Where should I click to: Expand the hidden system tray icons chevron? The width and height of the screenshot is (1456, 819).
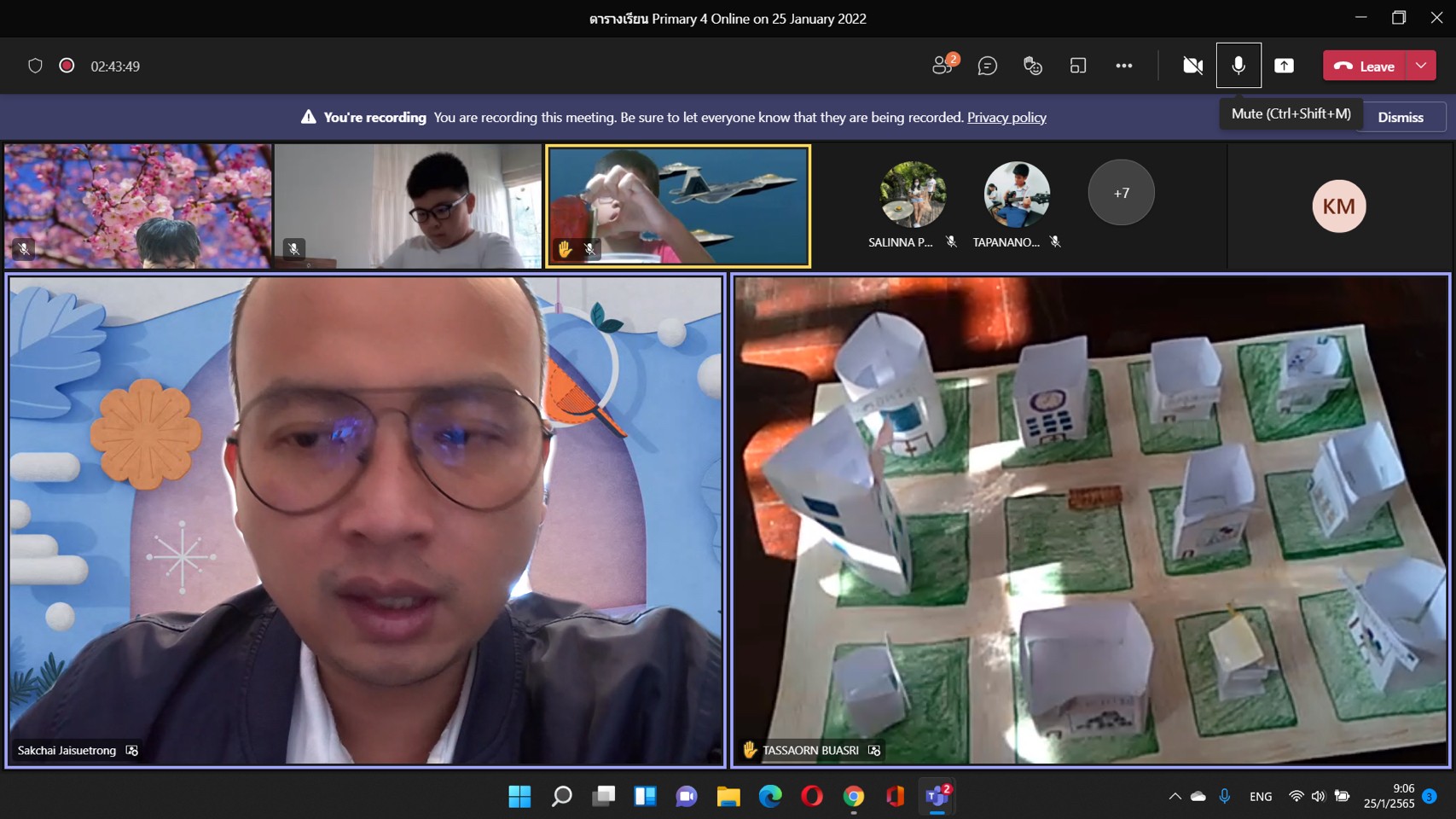click(1175, 796)
